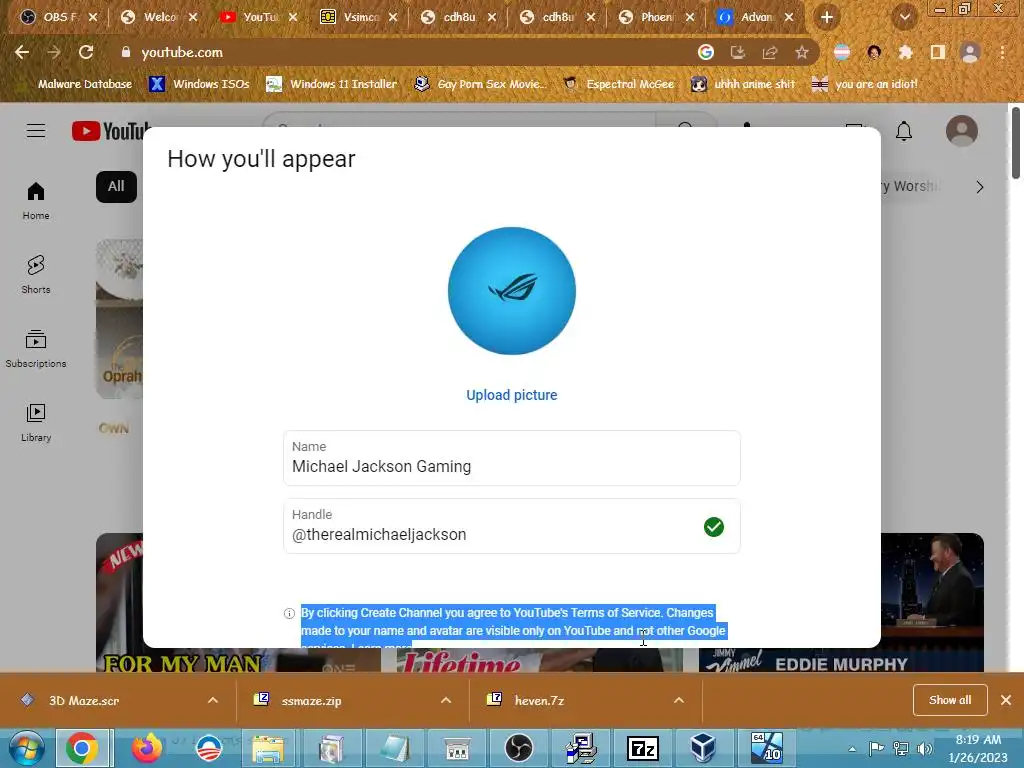The height and width of the screenshot is (768, 1024).
Task: Expand options for heven.7z download
Action: click(679, 700)
